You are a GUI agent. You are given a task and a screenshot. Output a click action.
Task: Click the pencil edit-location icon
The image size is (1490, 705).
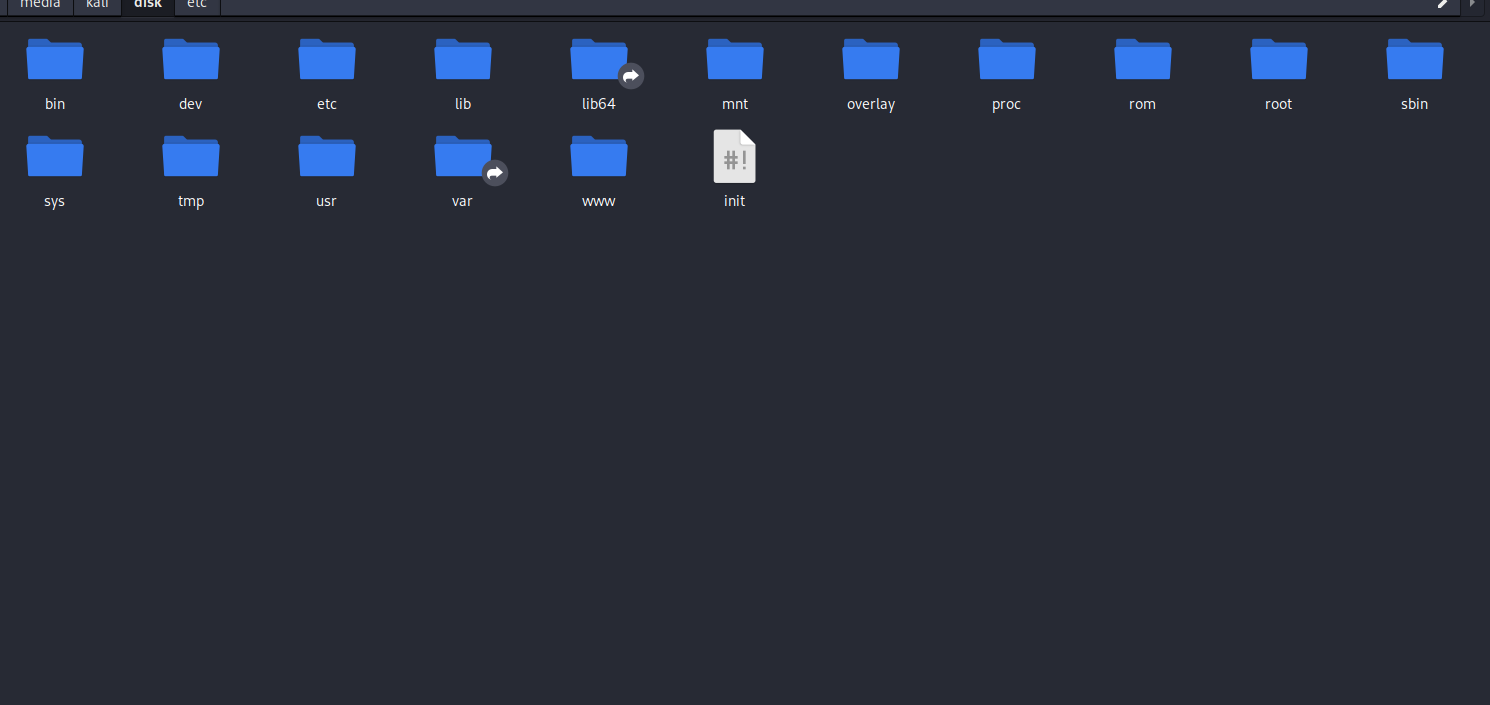1443,5
